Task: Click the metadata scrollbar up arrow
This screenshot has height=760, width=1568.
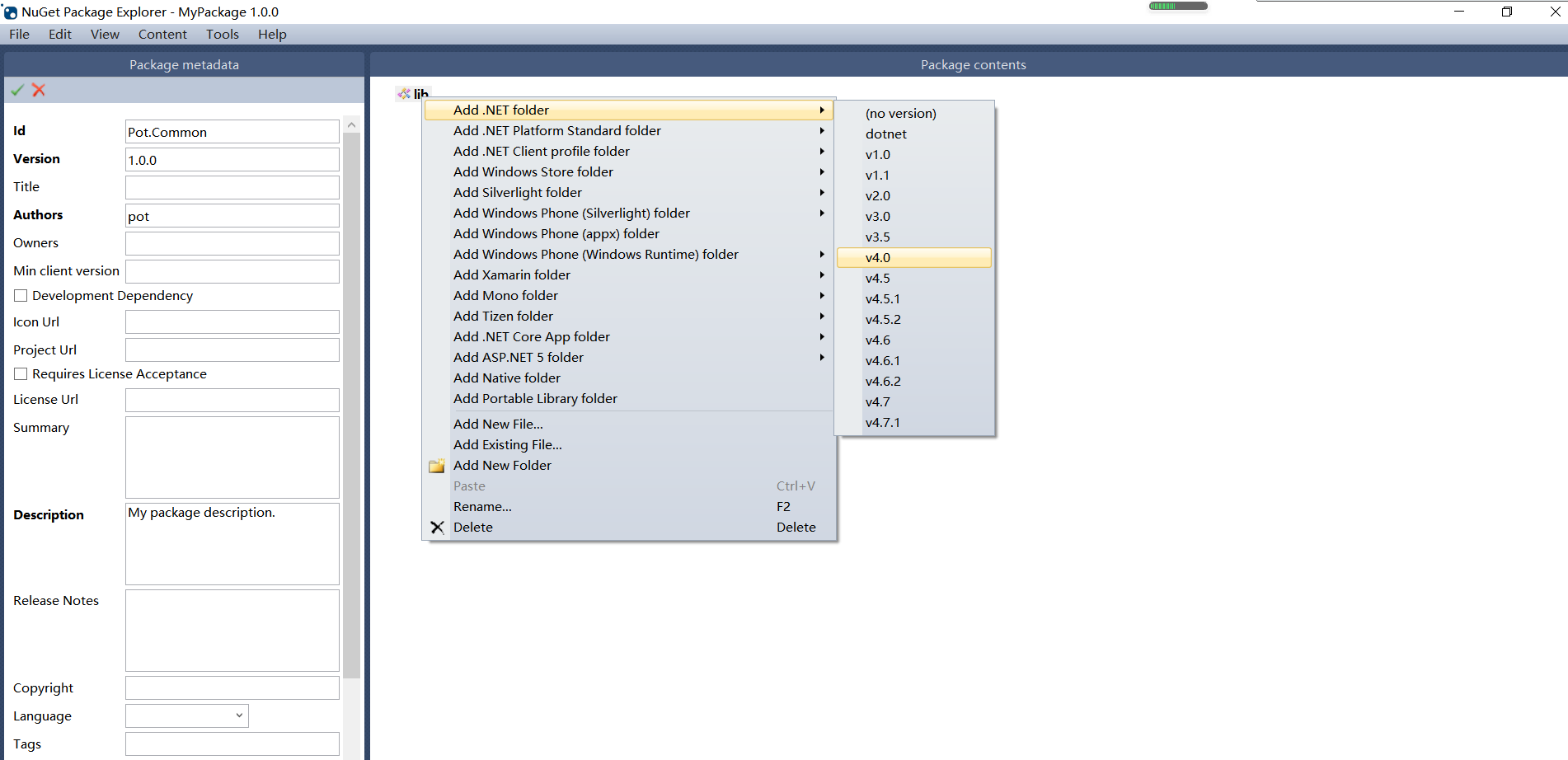Action: tap(352, 125)
